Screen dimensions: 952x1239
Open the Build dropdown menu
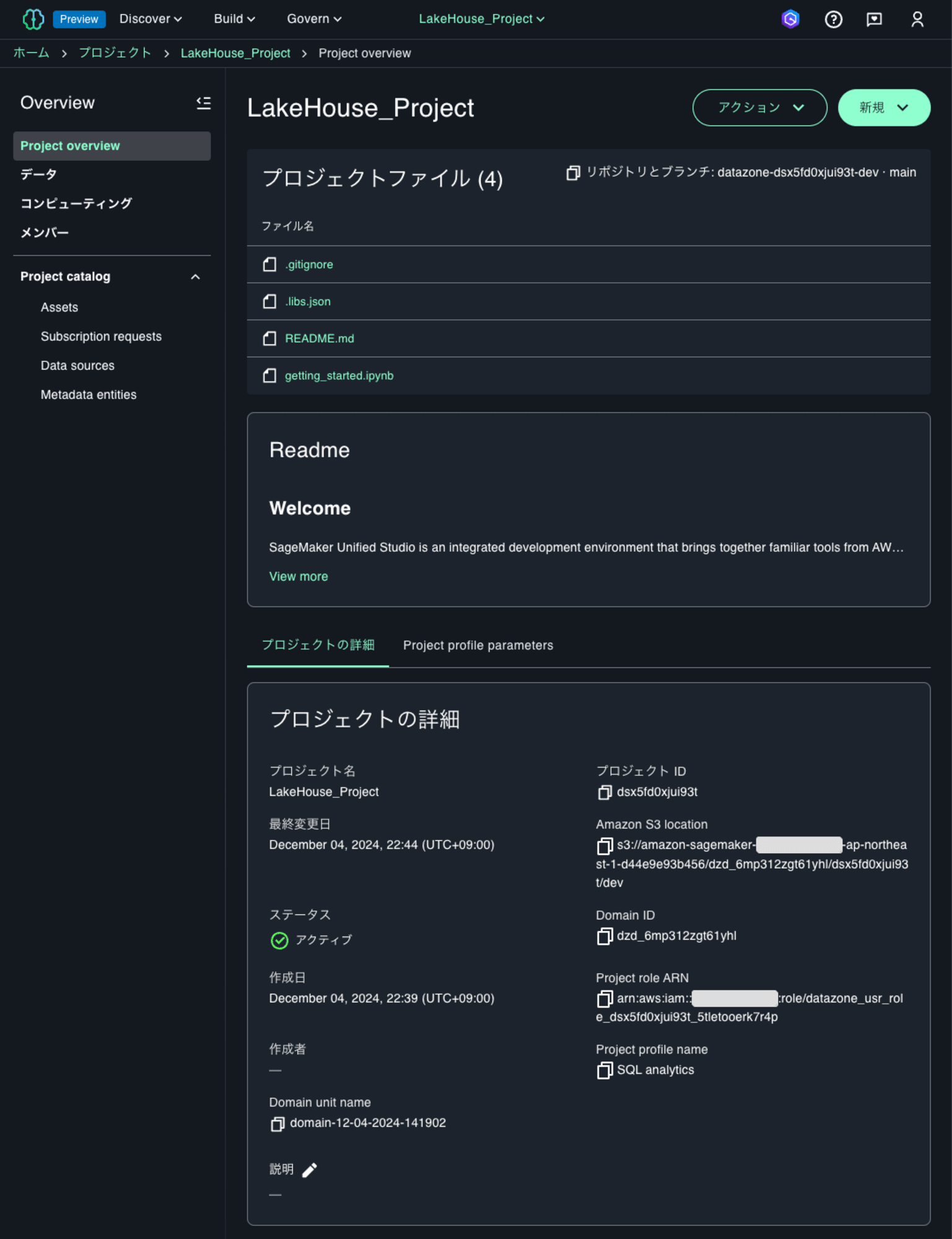click(x=234, y=19)
